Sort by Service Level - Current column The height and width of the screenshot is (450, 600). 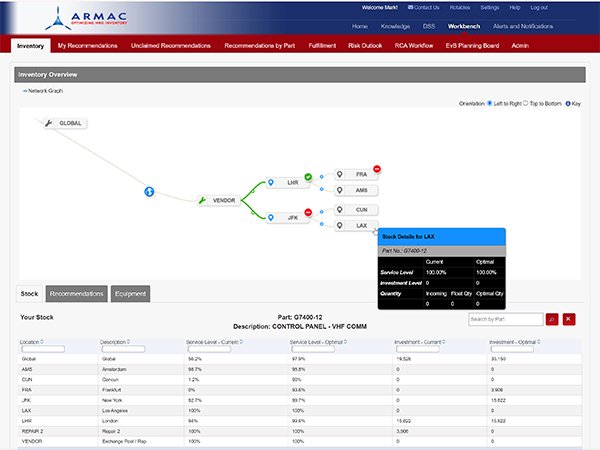pos(215,342)
